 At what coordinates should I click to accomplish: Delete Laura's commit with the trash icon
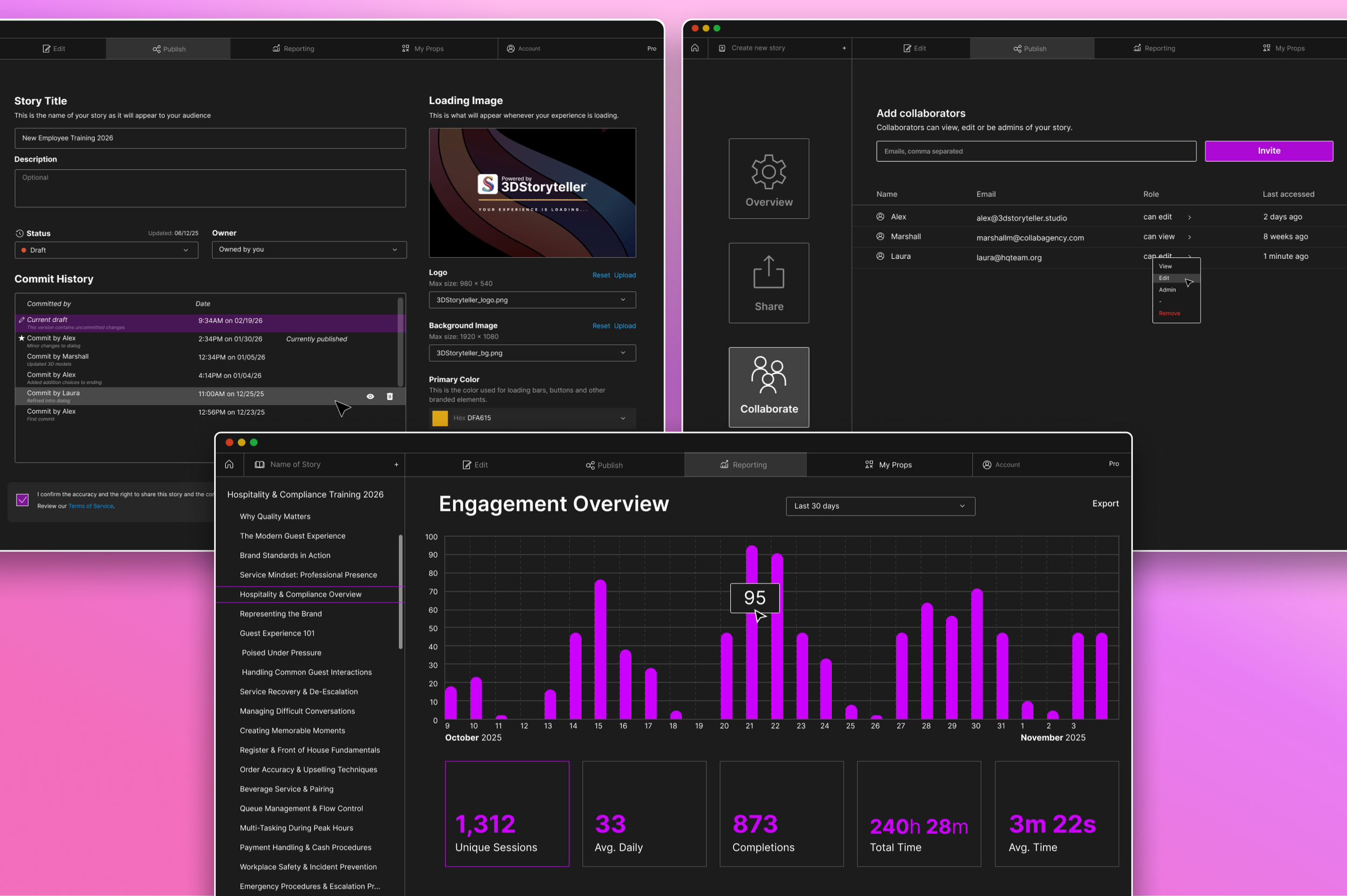(390, 396)
